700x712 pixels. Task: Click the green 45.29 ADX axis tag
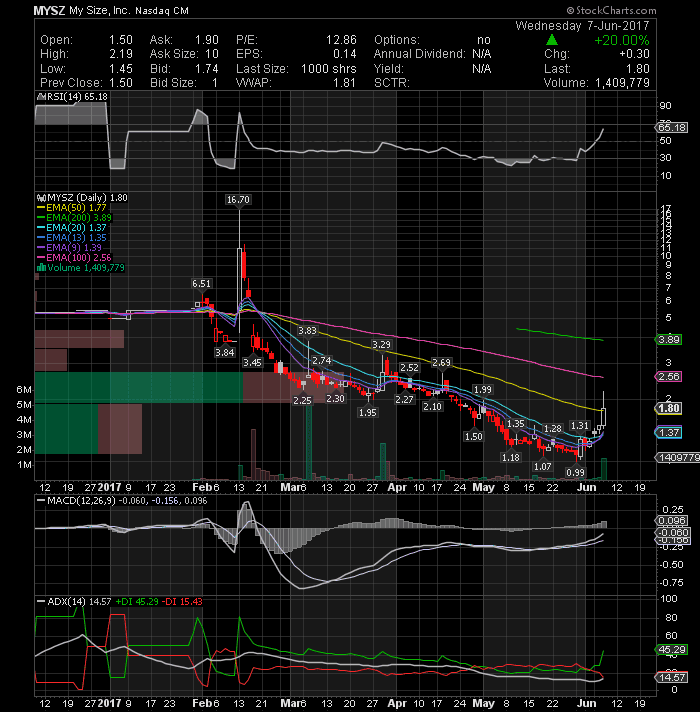pos(671,649)
